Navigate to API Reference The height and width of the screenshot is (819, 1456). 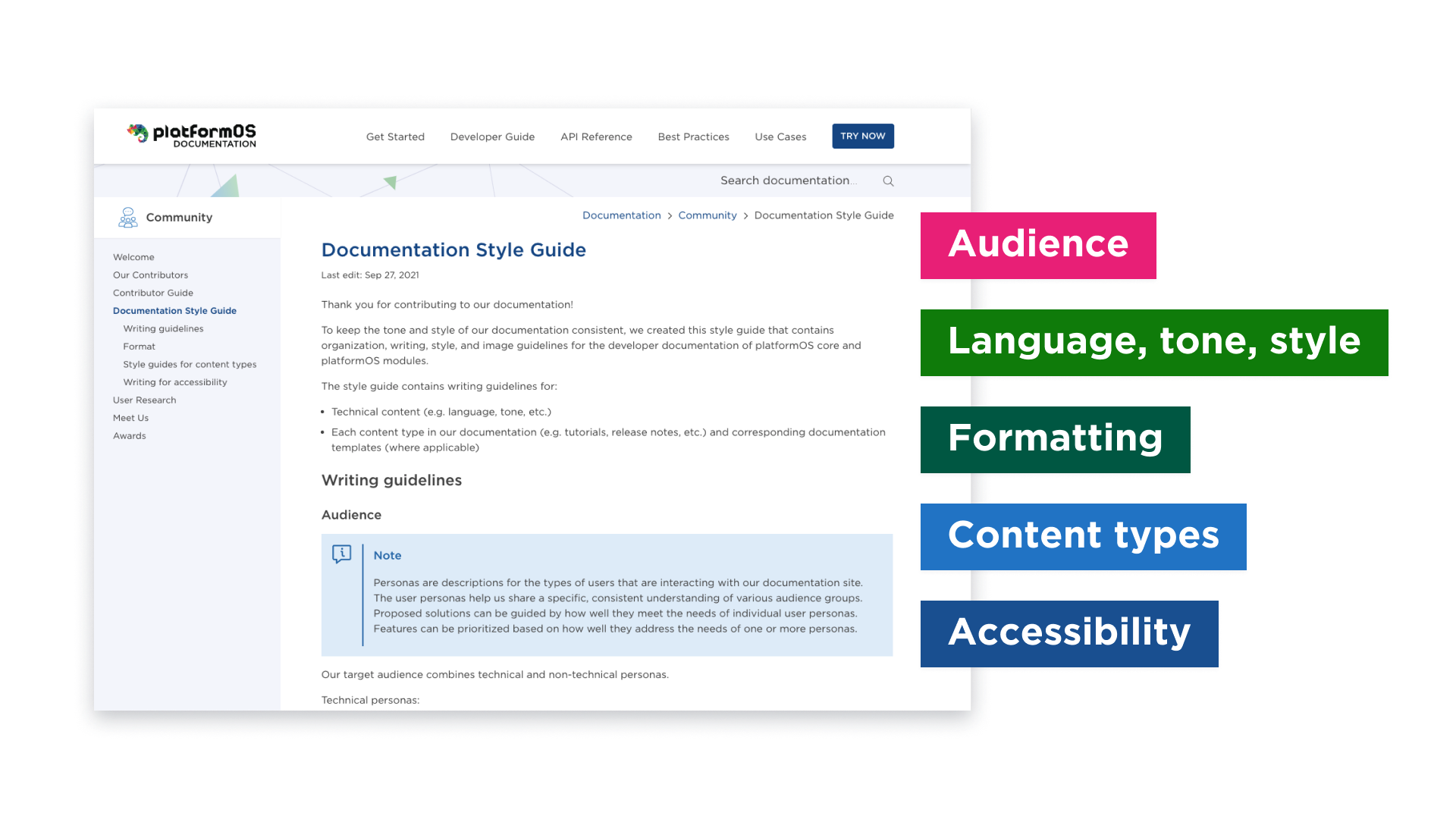[596, 136]
